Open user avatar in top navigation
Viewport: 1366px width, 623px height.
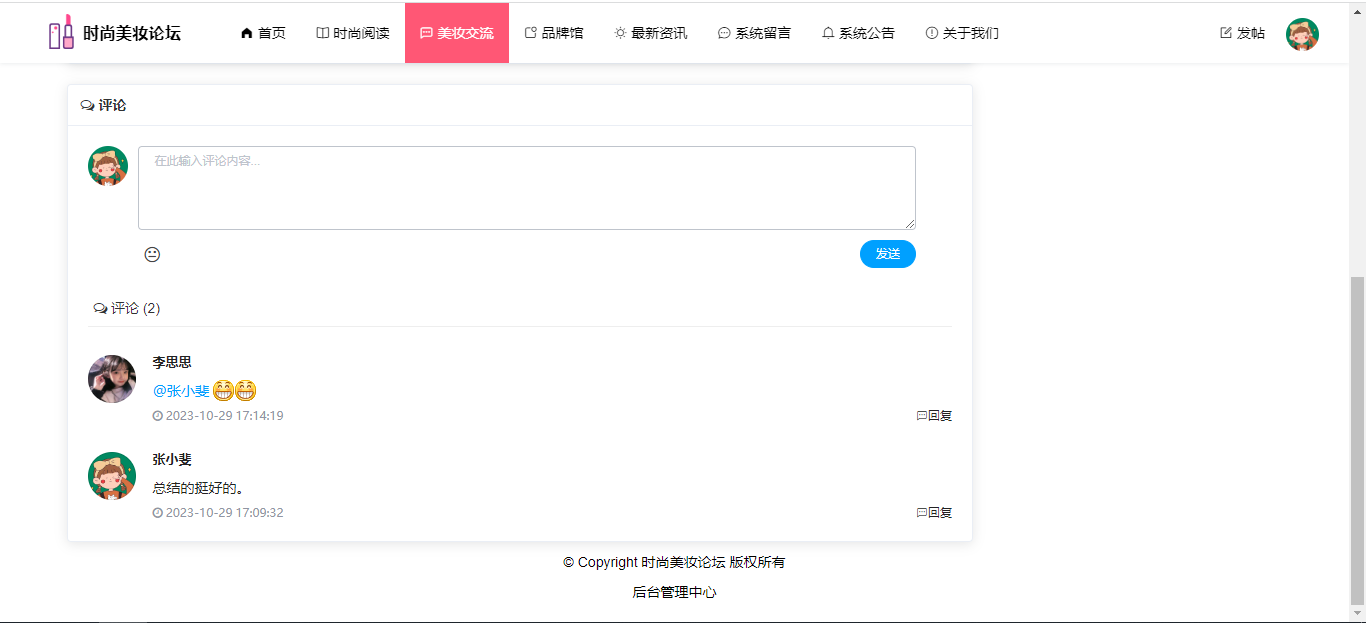click(x=1302, y=34)
